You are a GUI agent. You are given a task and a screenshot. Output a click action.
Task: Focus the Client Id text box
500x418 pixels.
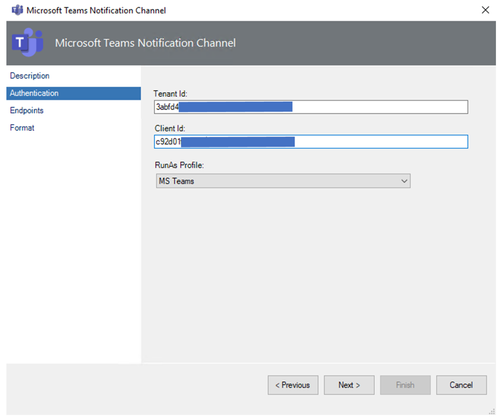point(311,142)
